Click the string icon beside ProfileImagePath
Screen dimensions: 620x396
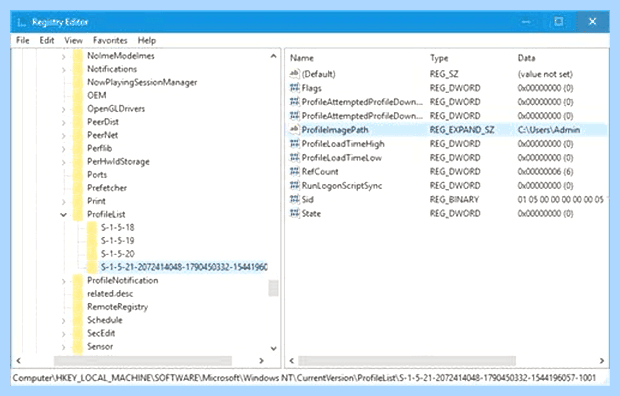point(294,129)
